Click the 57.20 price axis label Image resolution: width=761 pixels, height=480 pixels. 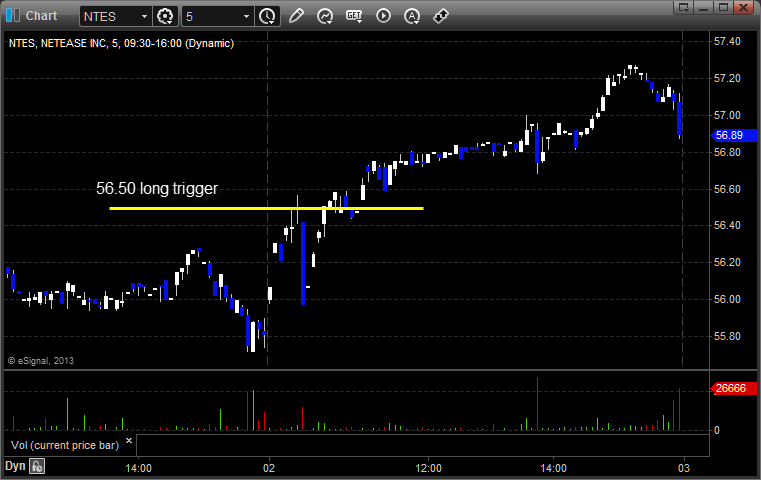coord(727,78)
